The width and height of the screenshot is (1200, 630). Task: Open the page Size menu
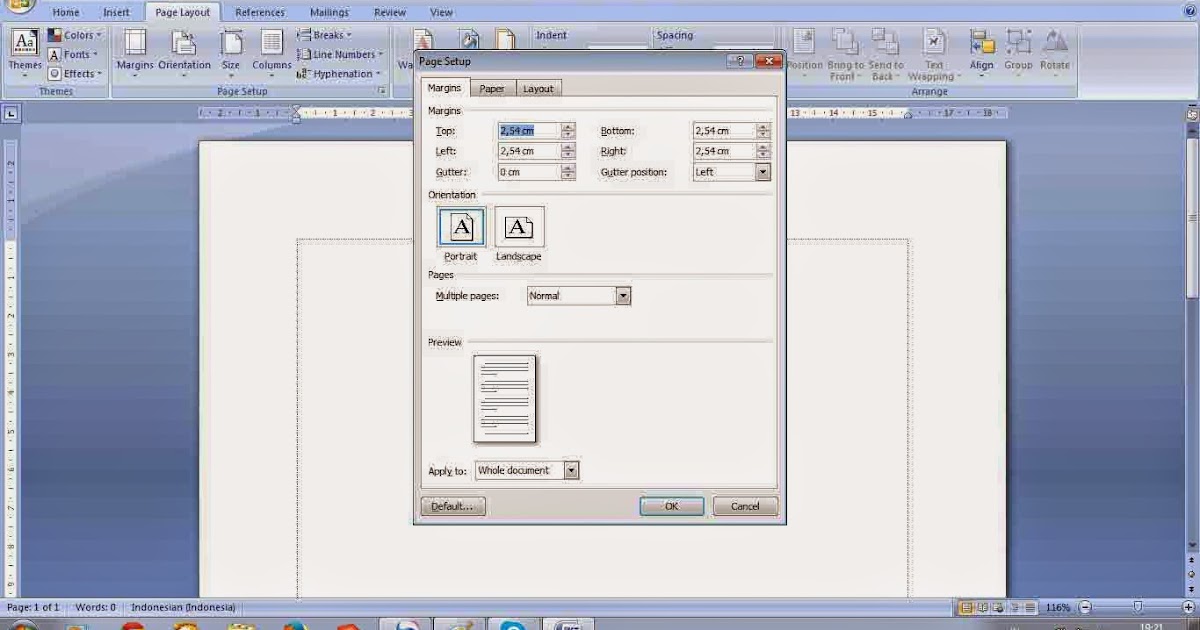click(x=231, y=52)
